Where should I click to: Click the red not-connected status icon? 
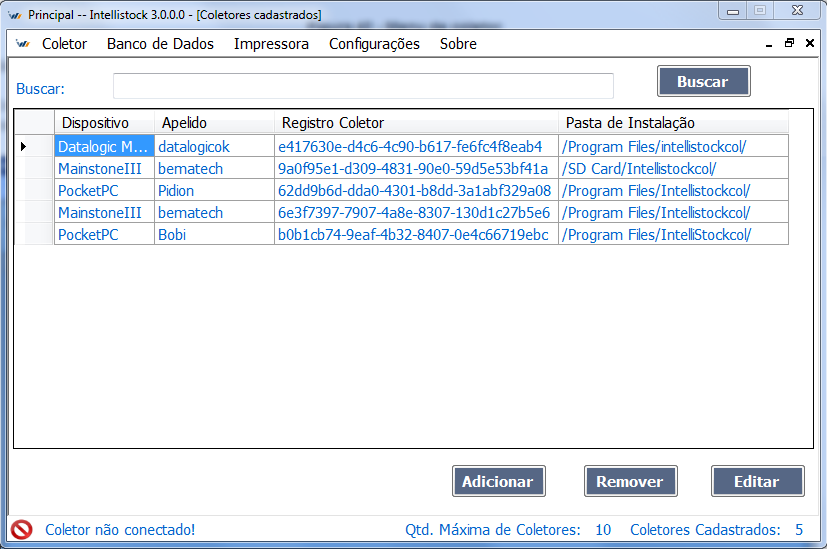coord(22,529)
